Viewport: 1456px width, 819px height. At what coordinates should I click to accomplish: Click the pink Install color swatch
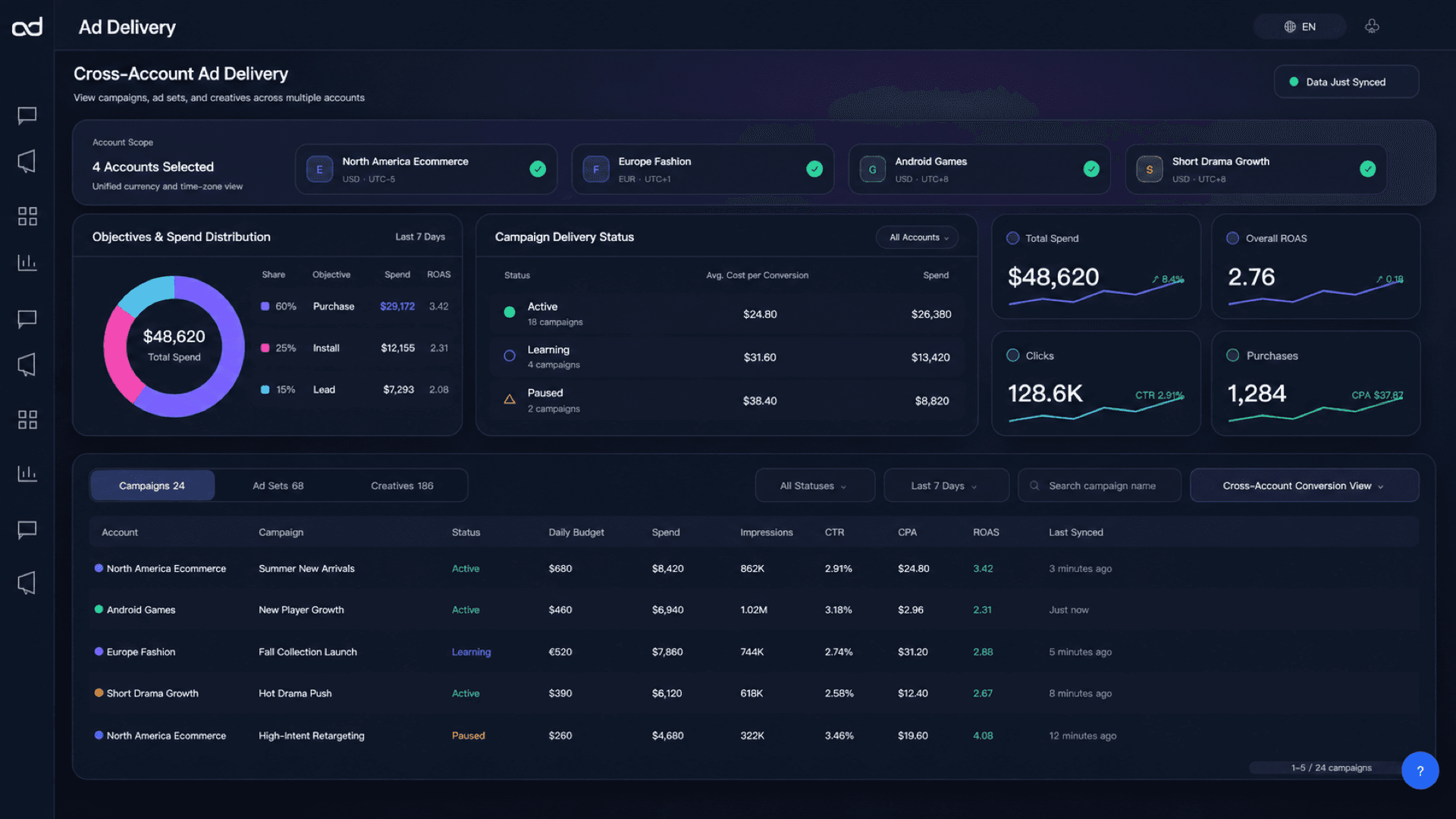click(265, 348)
